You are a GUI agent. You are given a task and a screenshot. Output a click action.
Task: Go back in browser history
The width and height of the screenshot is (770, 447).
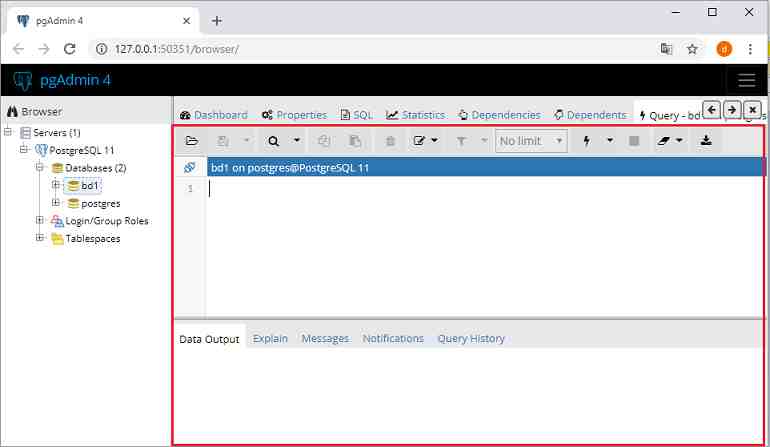point(18,49)
